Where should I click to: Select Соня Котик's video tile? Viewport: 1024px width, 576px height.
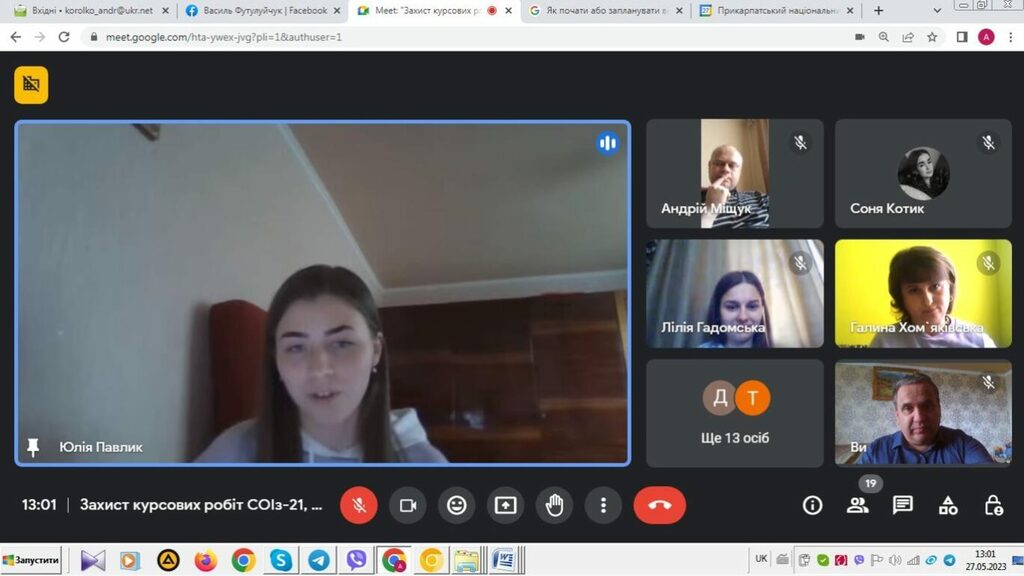point(923,174)
